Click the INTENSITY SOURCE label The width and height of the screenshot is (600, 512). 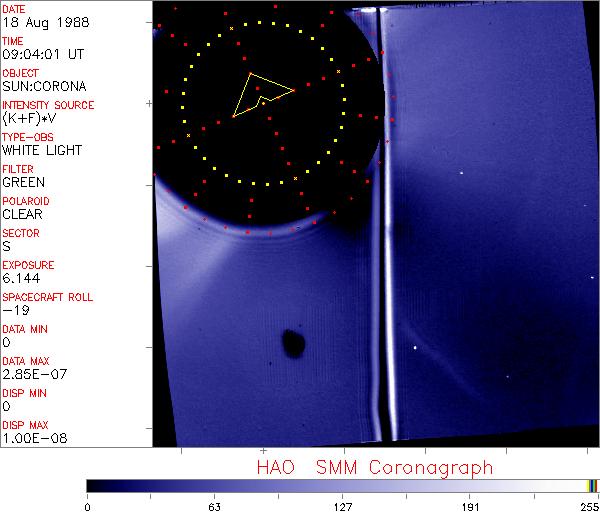pos(48,105)
